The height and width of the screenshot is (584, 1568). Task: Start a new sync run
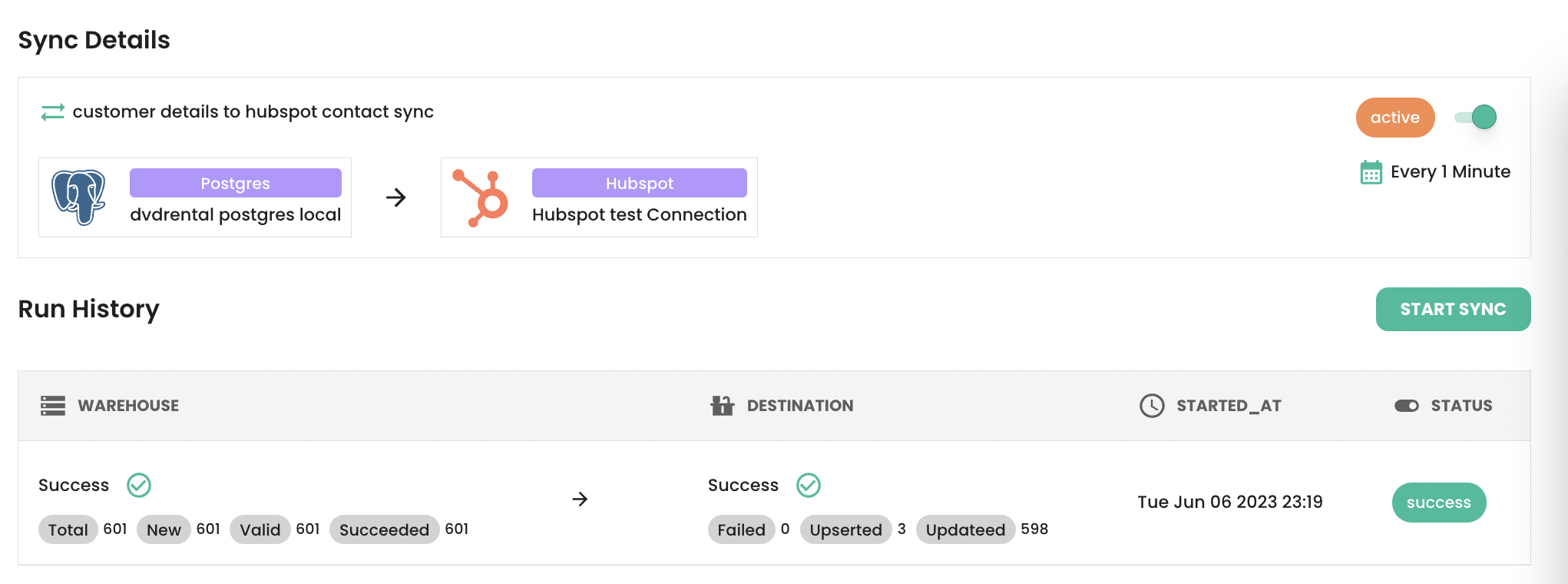pyautogui.click(x=1453, y=309)
